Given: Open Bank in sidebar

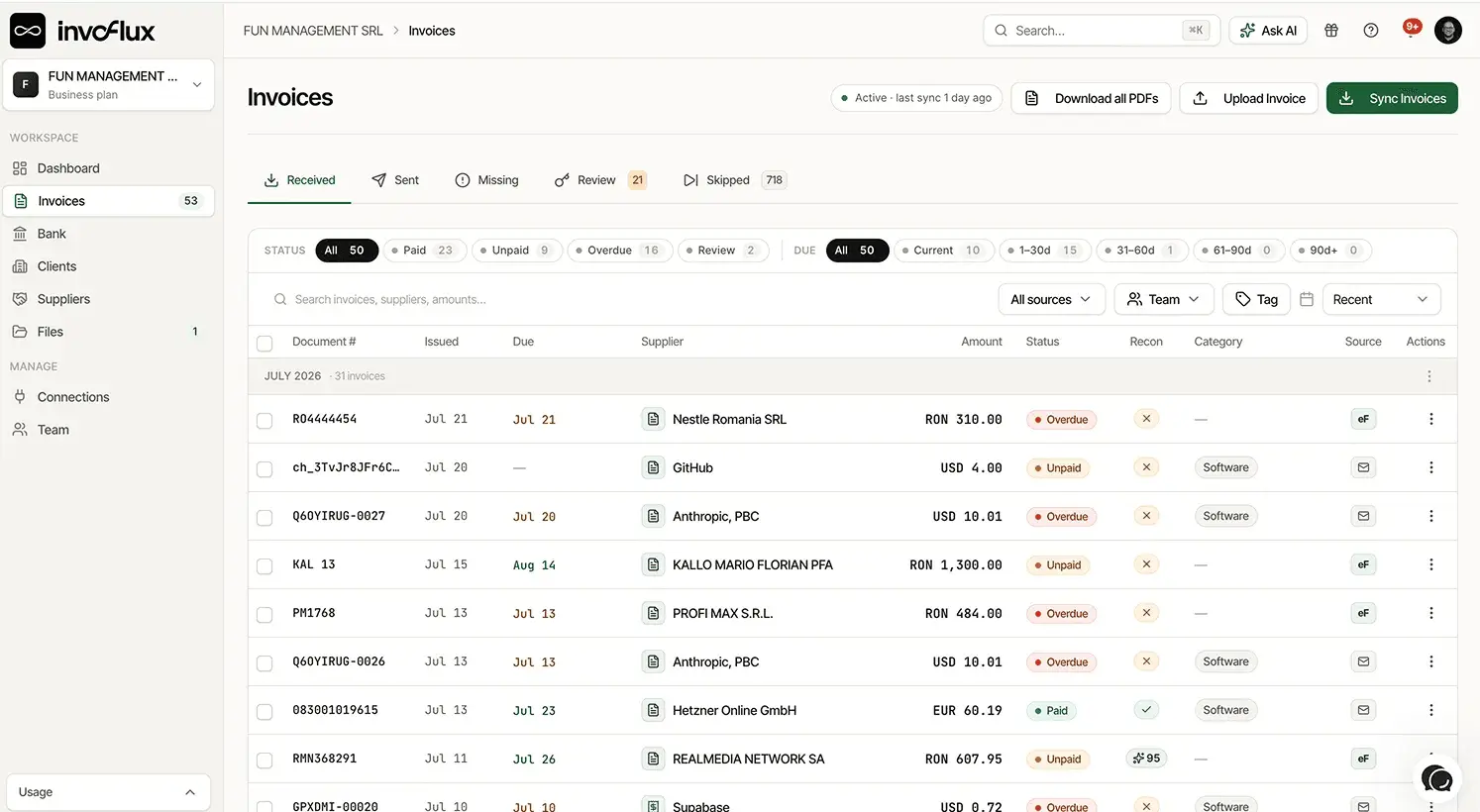Looking at the screenshot, I should pos(109,234).
